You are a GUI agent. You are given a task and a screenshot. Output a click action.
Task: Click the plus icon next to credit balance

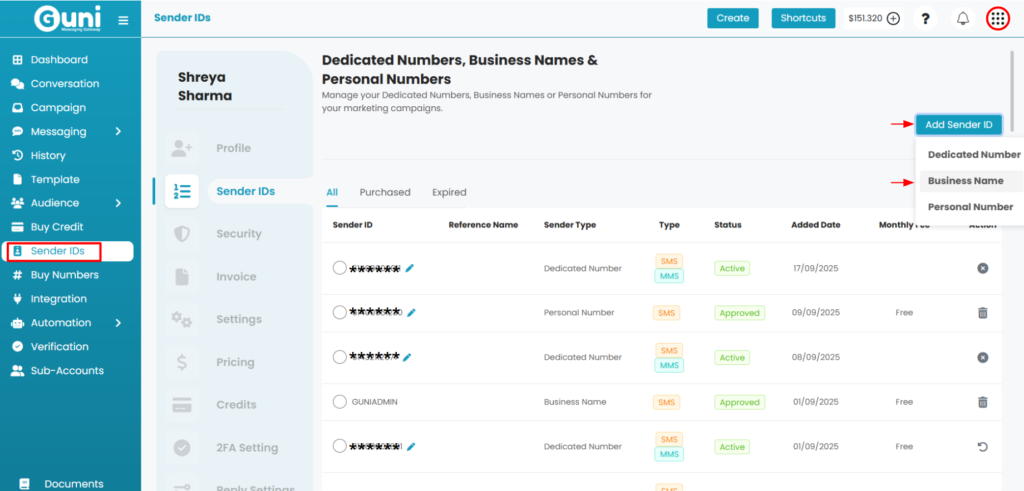893,18
